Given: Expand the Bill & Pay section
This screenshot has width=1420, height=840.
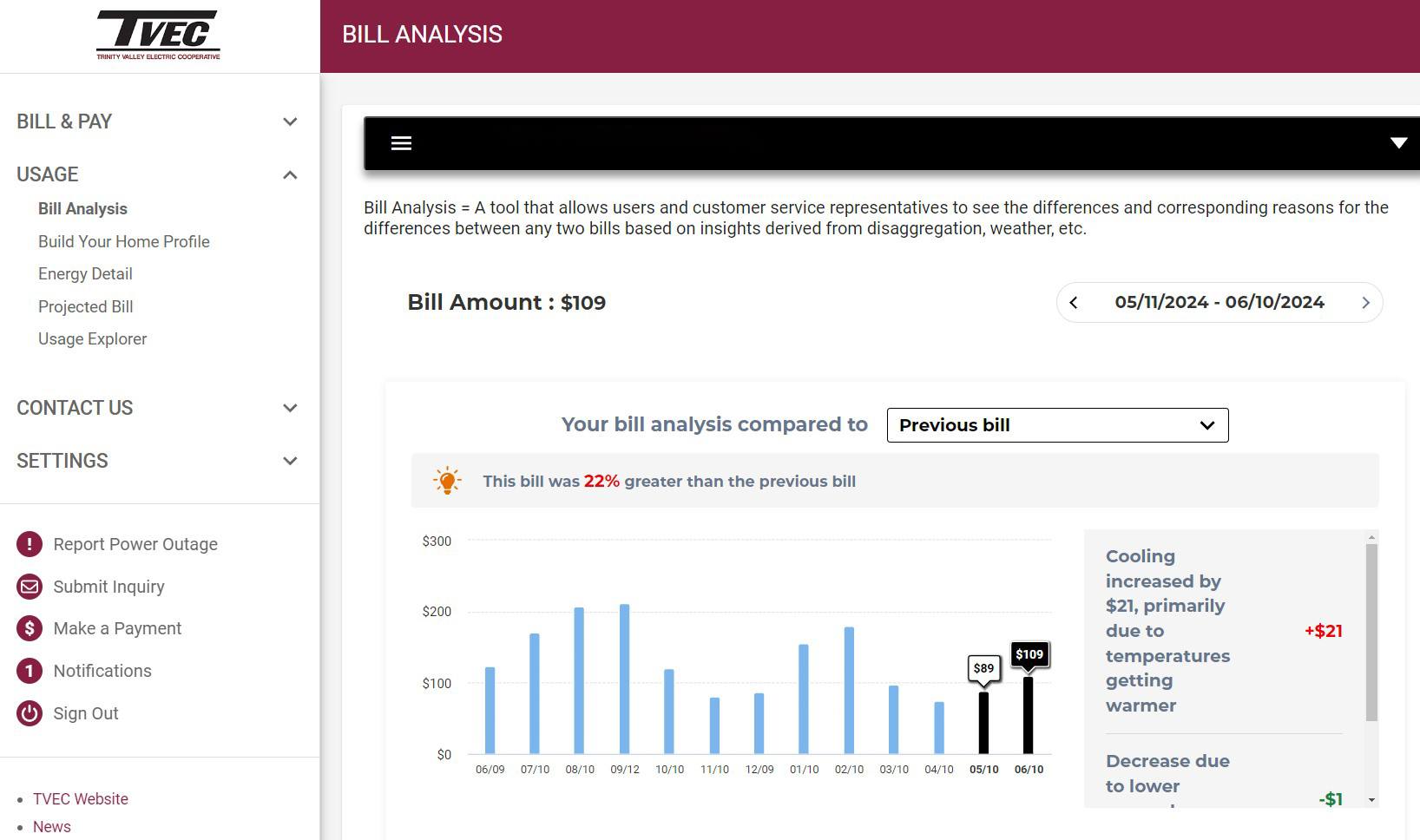Looking at the screenshot, I should (290, 121).
